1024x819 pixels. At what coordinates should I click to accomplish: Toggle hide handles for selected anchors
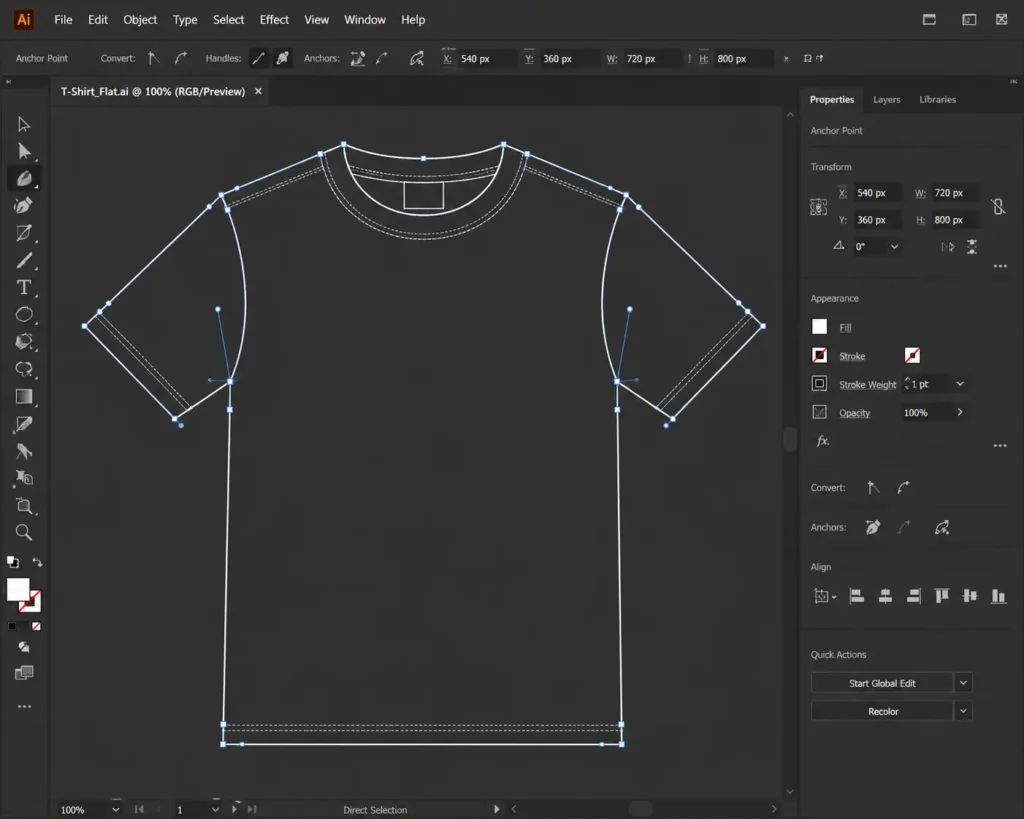282,58
